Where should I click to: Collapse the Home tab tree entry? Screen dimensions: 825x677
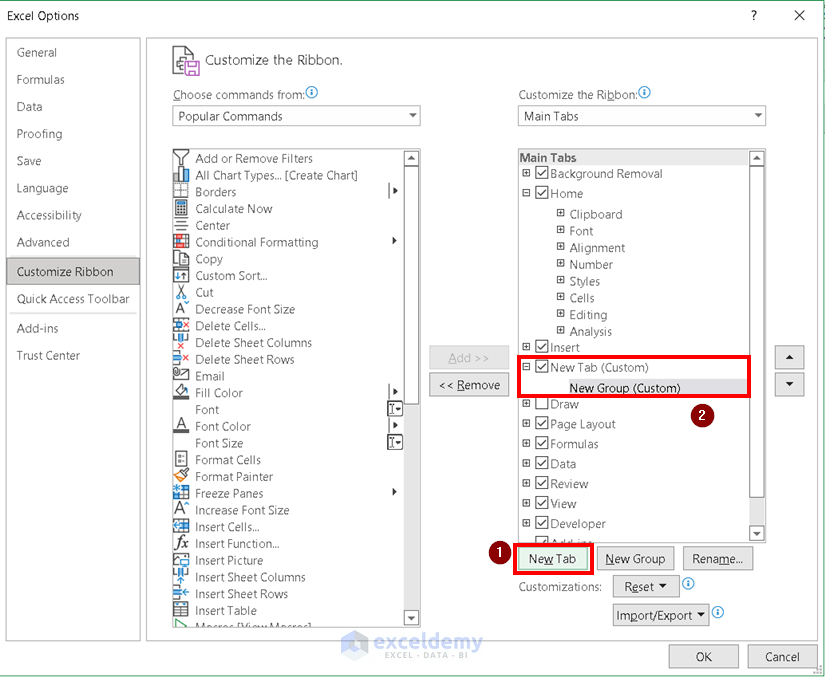[524, 193]
